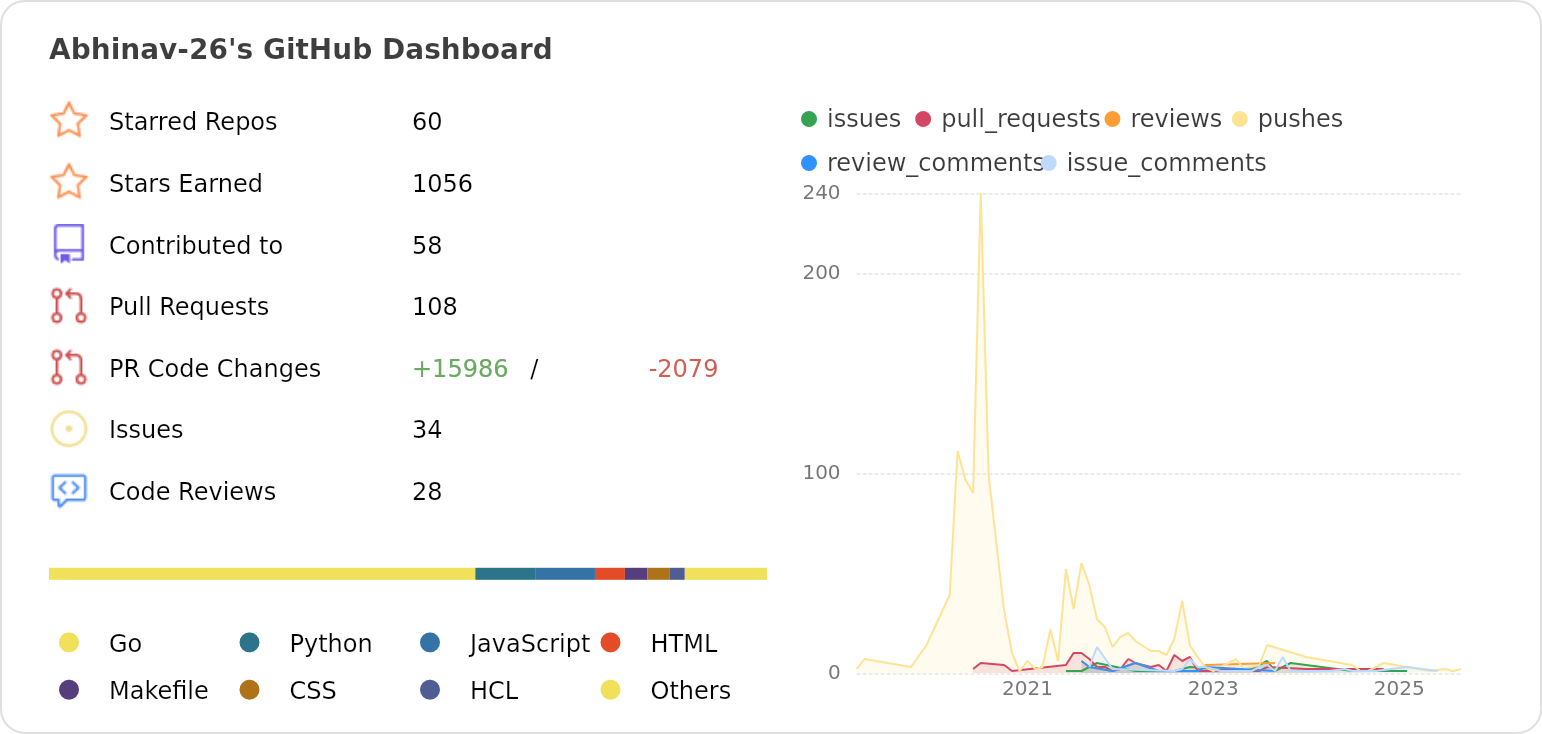The width and height of the screenshot is (1542, 734).
Task: Click the Issues circle icon
Action: (x=69, y=428)
